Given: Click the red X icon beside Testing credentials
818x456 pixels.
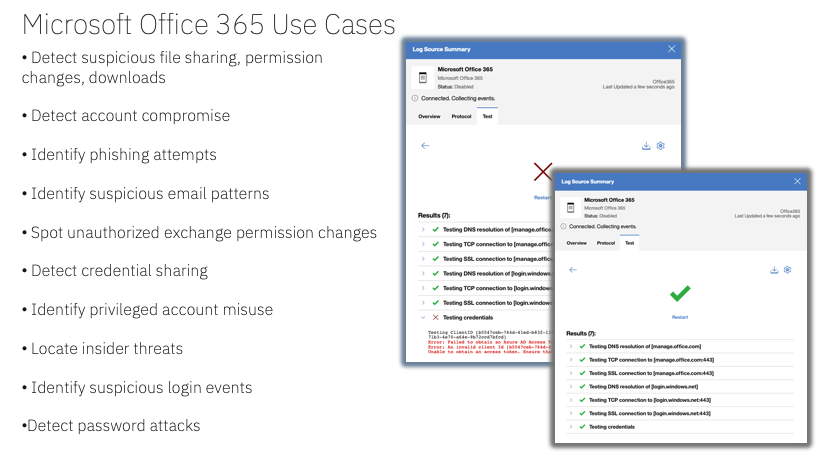Looking at the screenshot, I should [436, 317].
